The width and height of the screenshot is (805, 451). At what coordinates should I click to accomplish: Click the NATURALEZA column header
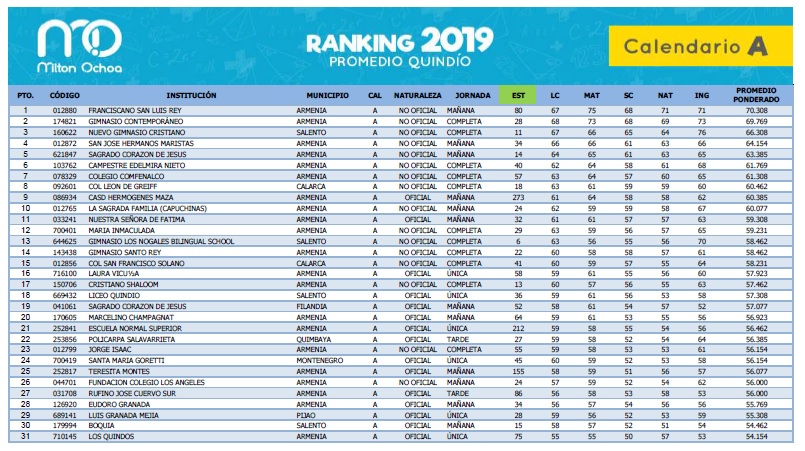click(418, 94)
